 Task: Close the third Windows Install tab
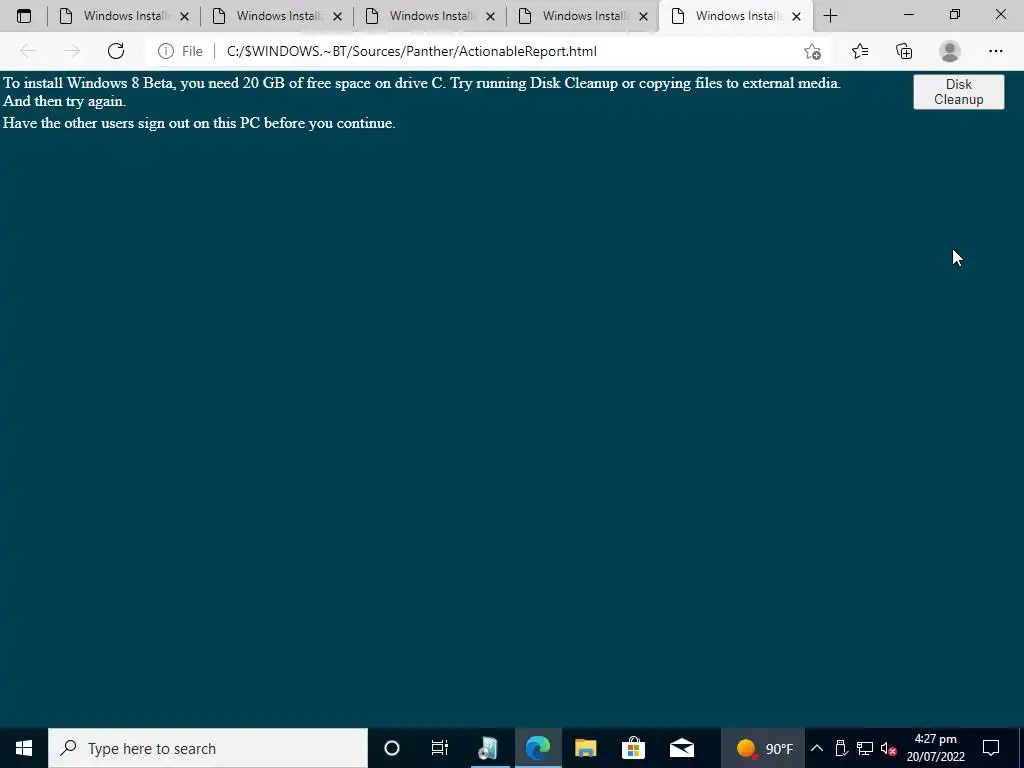[x=490, y=16]
